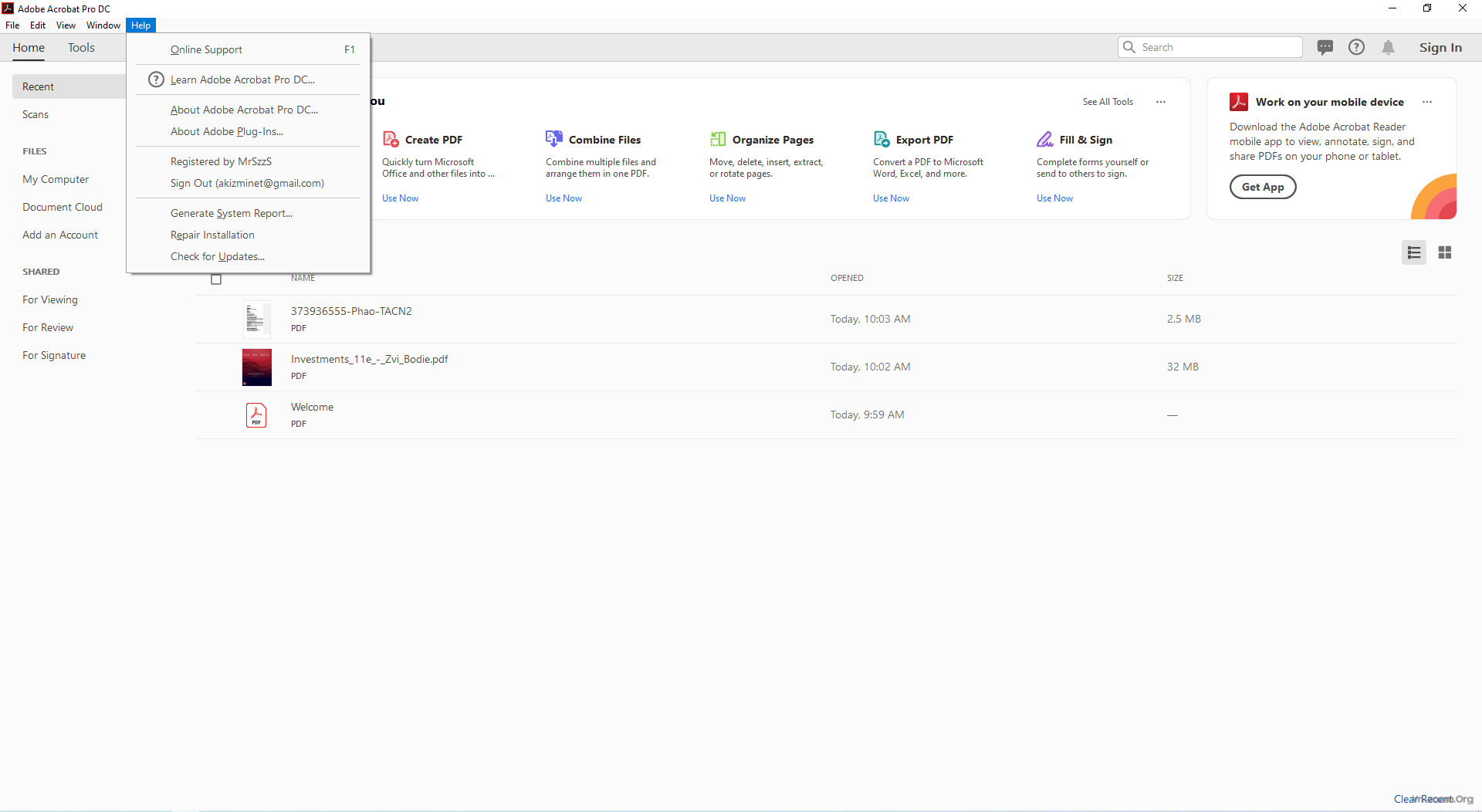
Task: Click the Export PDF tool icon
Action: point(881,139)
